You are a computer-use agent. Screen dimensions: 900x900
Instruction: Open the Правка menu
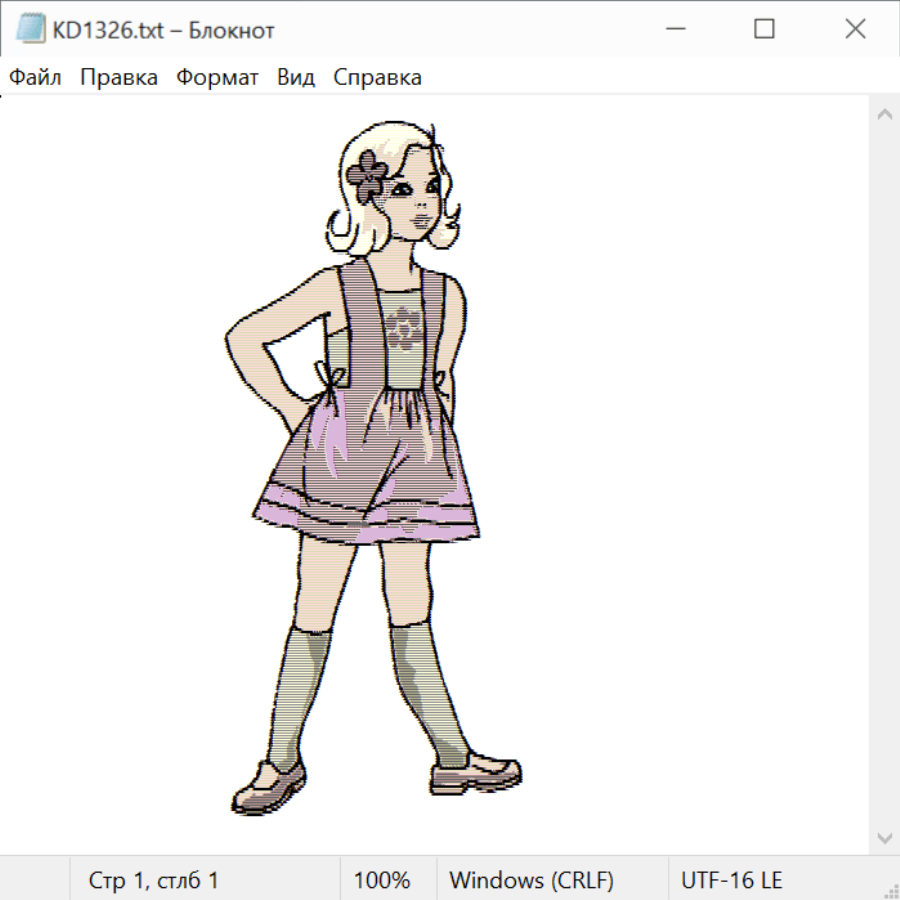(119, 78)
